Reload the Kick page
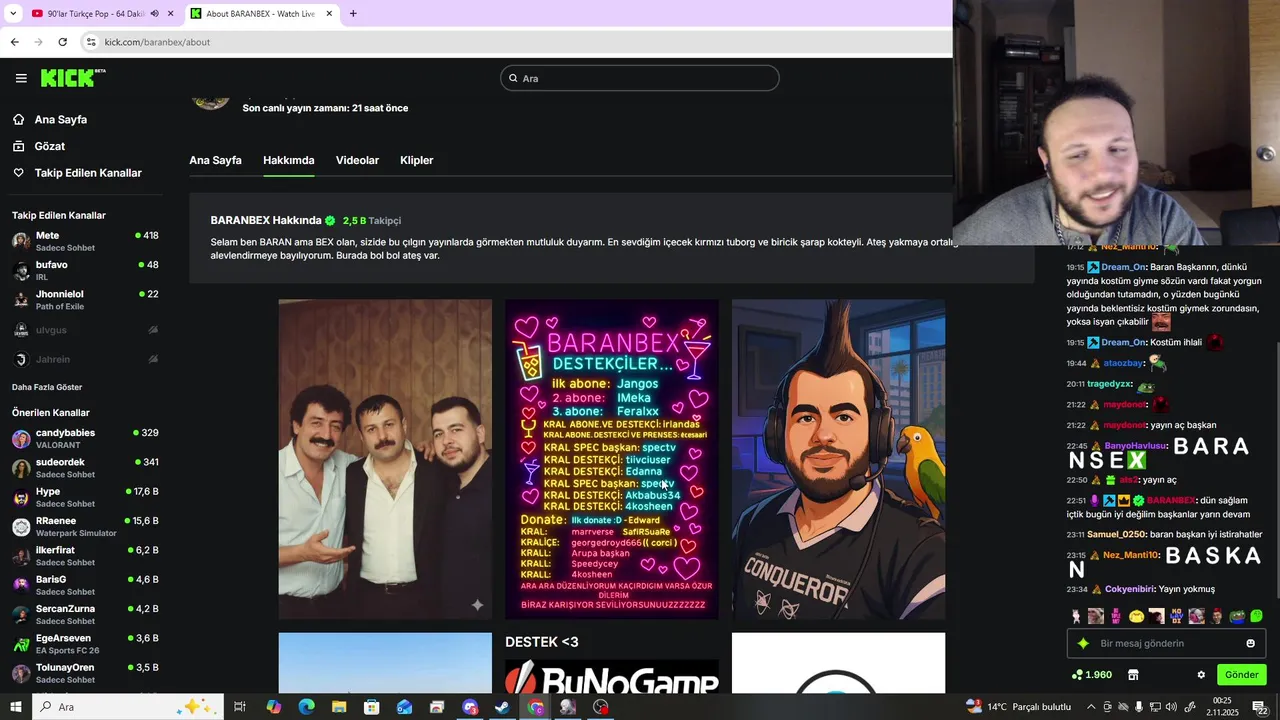The height and width of the screenshot is (720, 1280). 62,42
